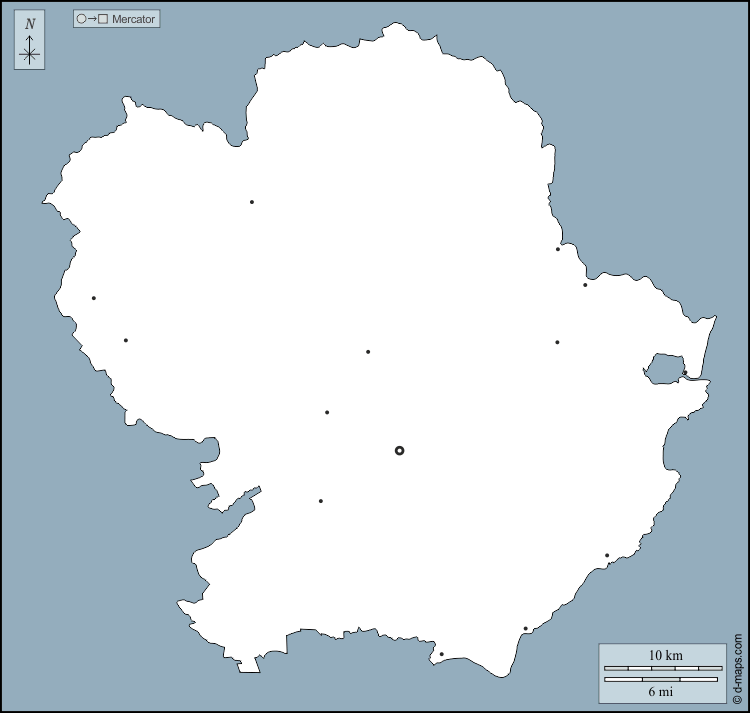Select the Mercator projection label
This screenshot has width=750, height=713.
(133, 19)
